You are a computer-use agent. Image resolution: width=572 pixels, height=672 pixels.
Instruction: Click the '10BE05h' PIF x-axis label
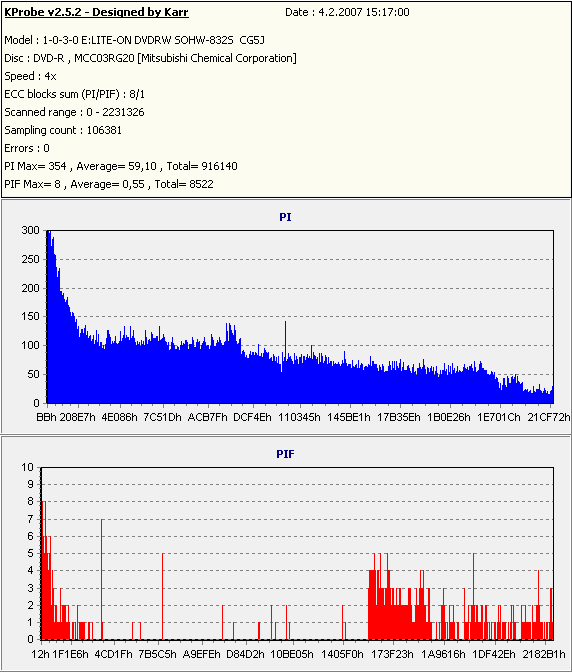coord(292,654)
